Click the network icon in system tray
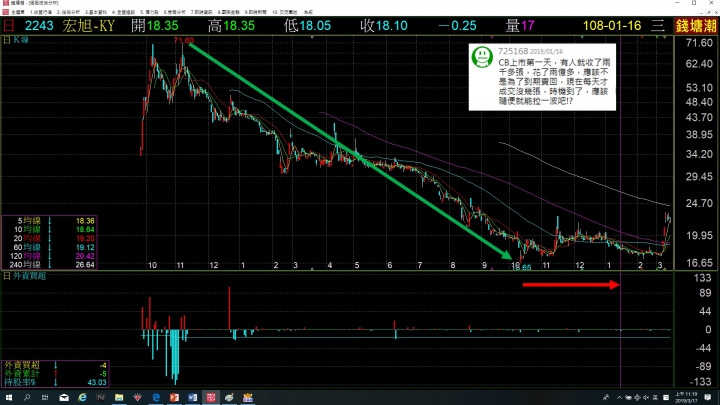 point(637,397)
